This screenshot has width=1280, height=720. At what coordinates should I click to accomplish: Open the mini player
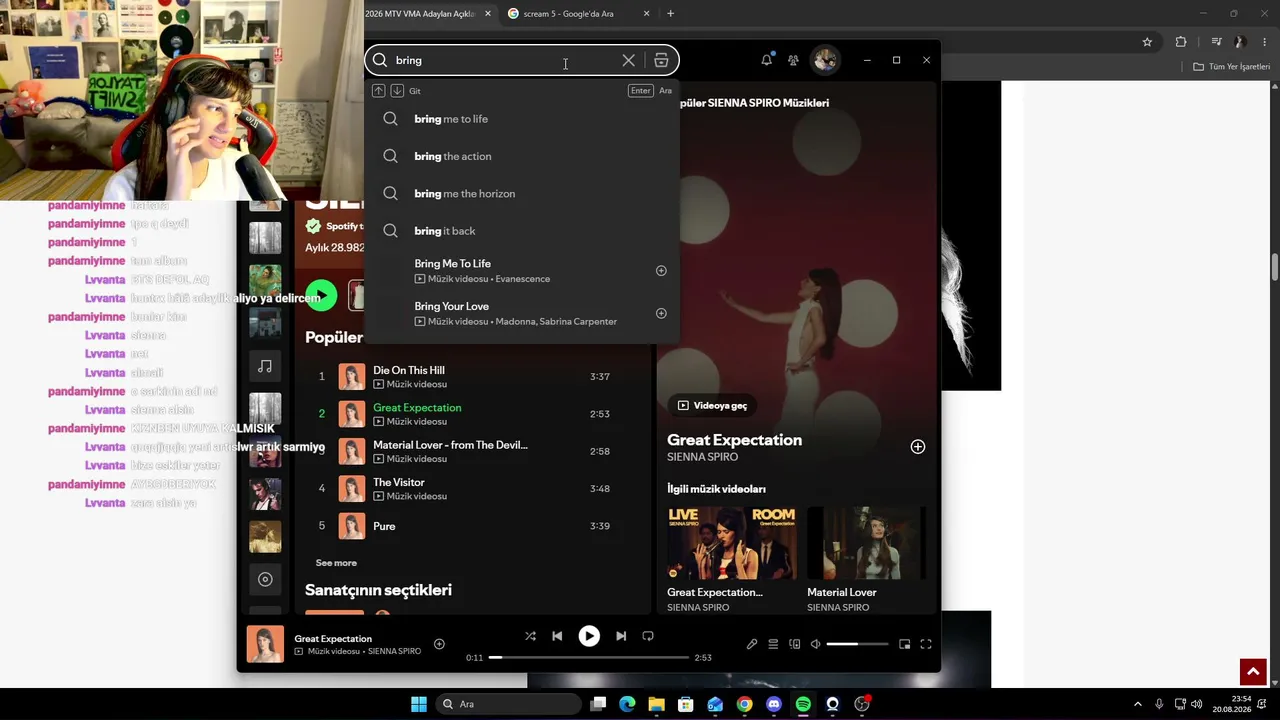905,644
